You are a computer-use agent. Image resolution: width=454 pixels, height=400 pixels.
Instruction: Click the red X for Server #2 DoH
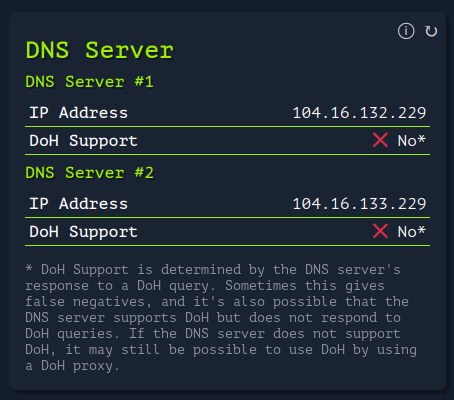[380, 231]
